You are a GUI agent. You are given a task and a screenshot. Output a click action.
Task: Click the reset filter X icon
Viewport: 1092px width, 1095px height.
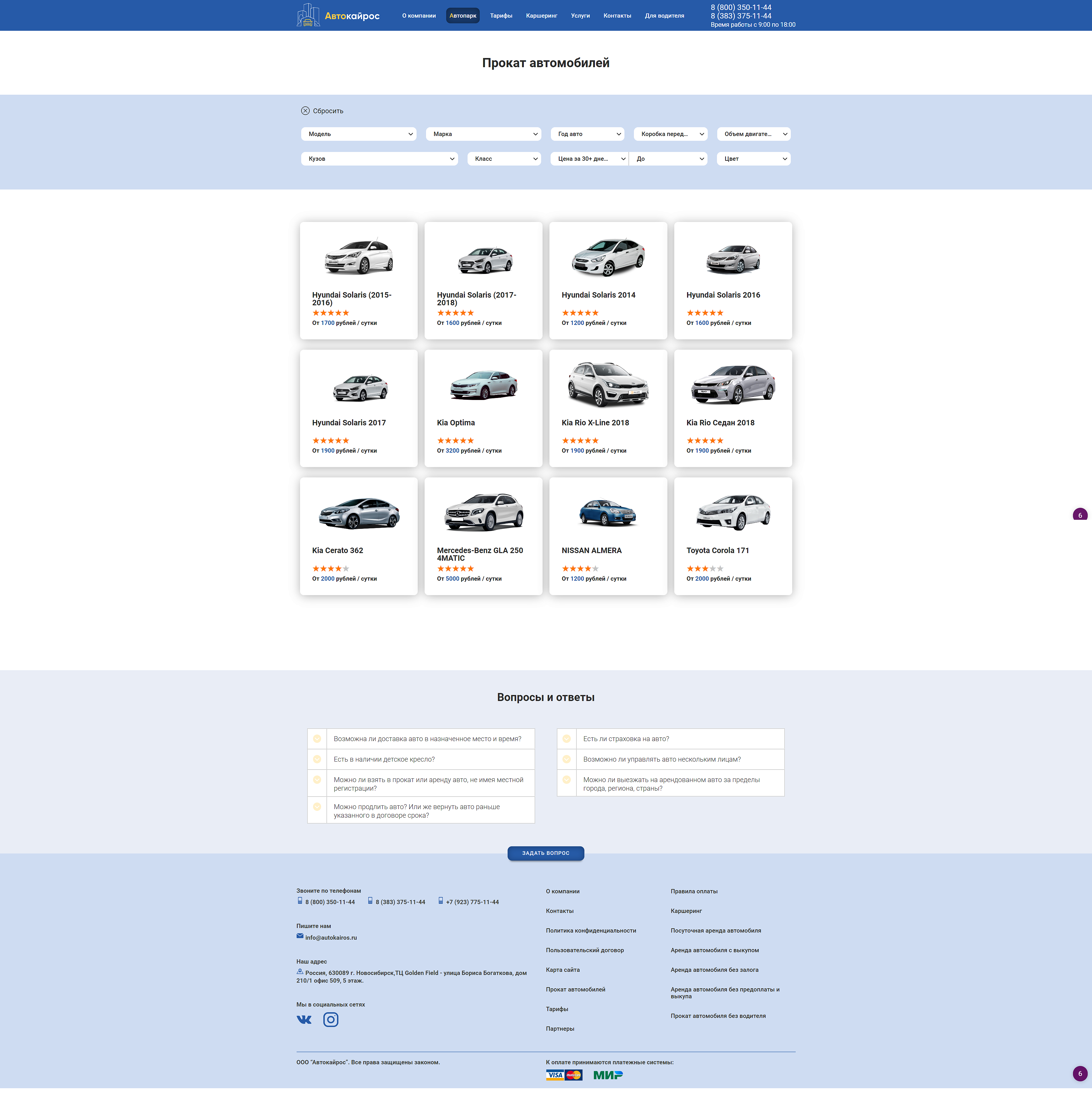[305, 111]
